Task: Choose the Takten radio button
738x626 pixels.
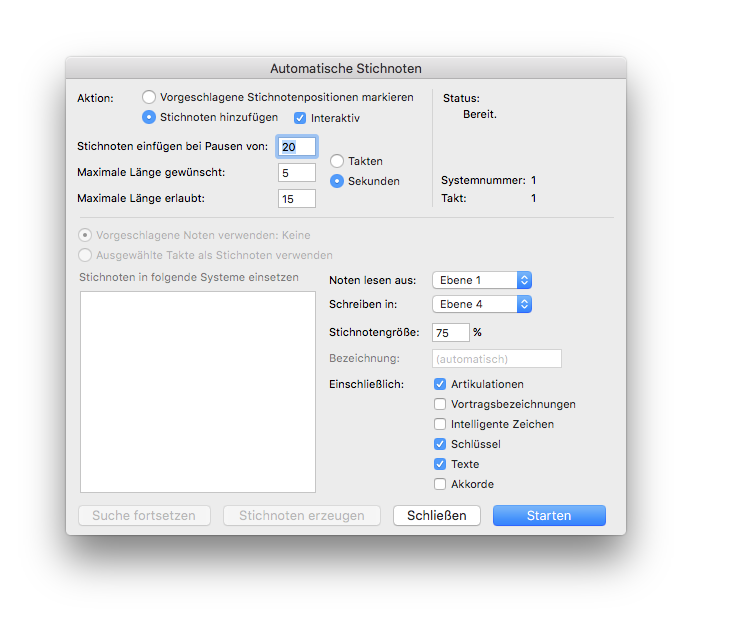Action: point(337,161)
